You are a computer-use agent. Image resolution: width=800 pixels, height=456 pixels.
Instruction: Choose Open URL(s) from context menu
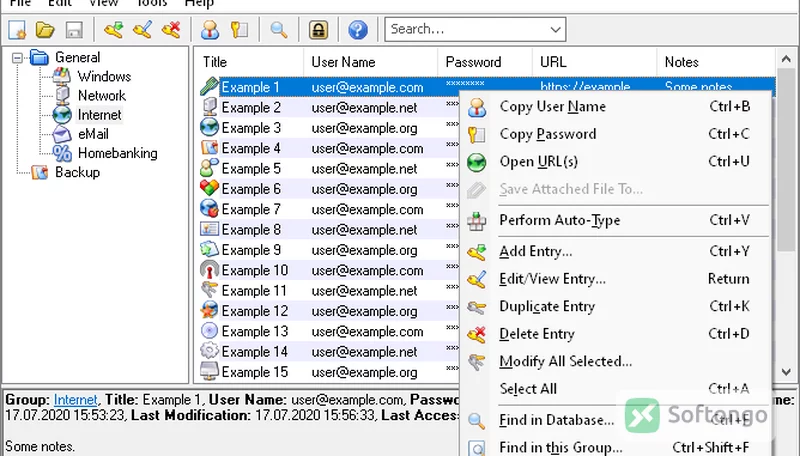click(616, 162)
